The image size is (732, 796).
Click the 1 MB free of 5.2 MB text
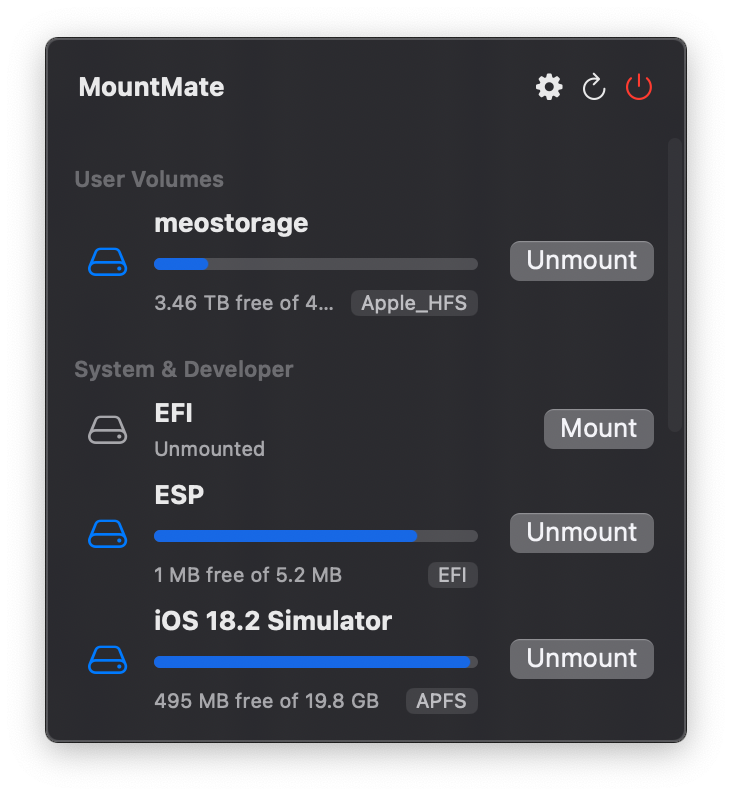coord(248,575)
